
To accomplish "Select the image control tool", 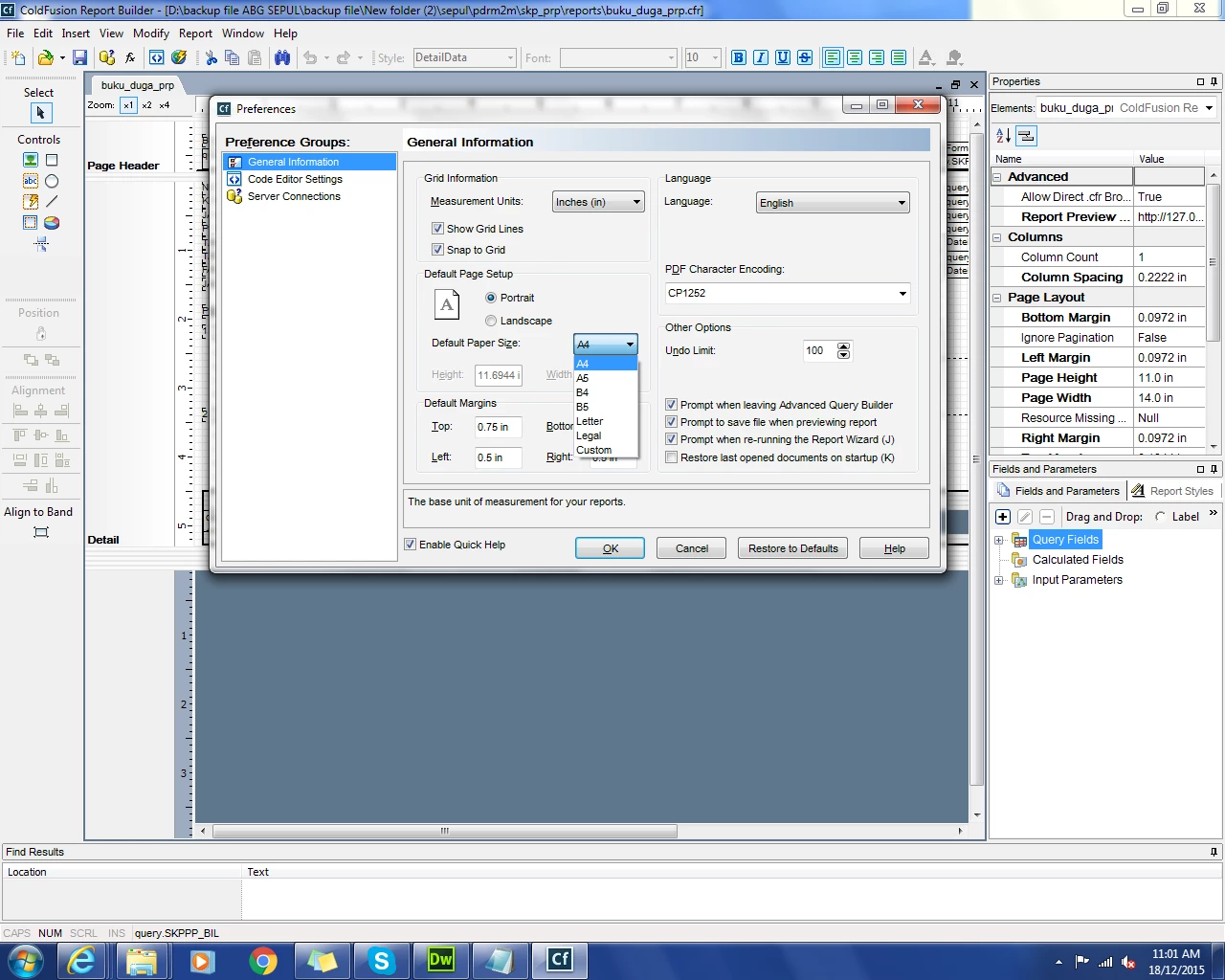I will point(31,160).
